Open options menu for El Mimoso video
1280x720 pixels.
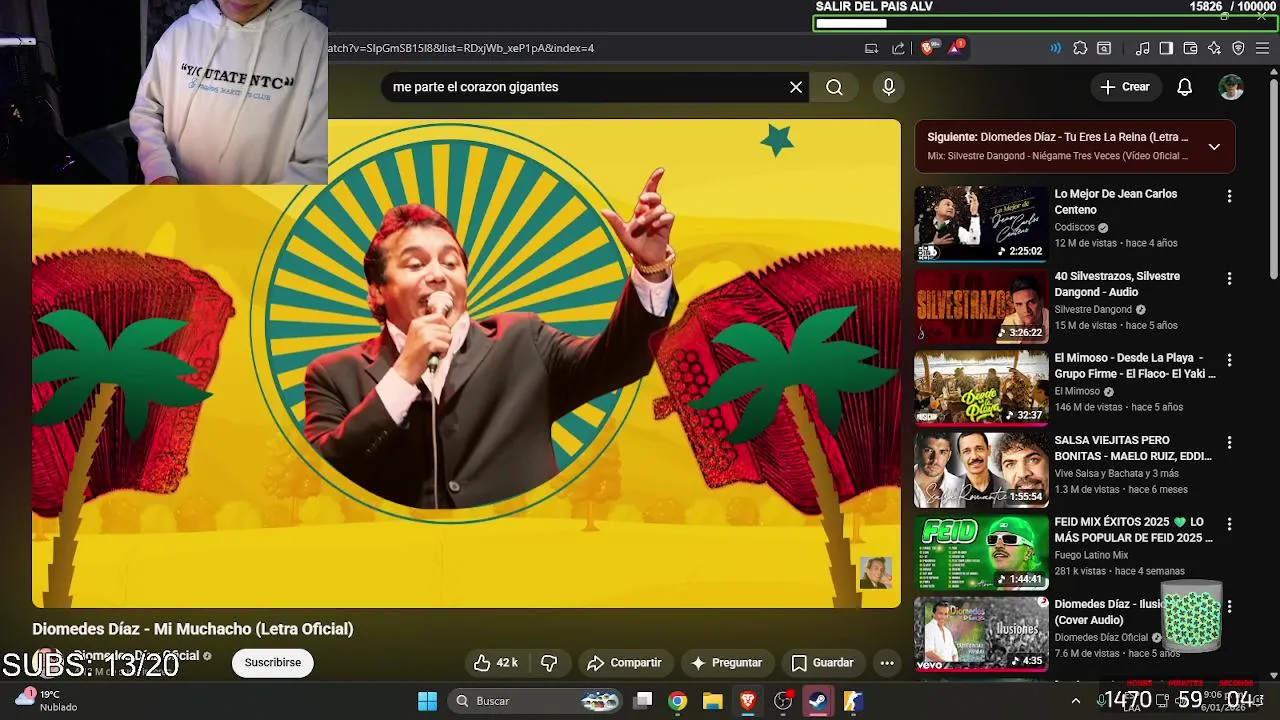click(x=1229, y=361)
